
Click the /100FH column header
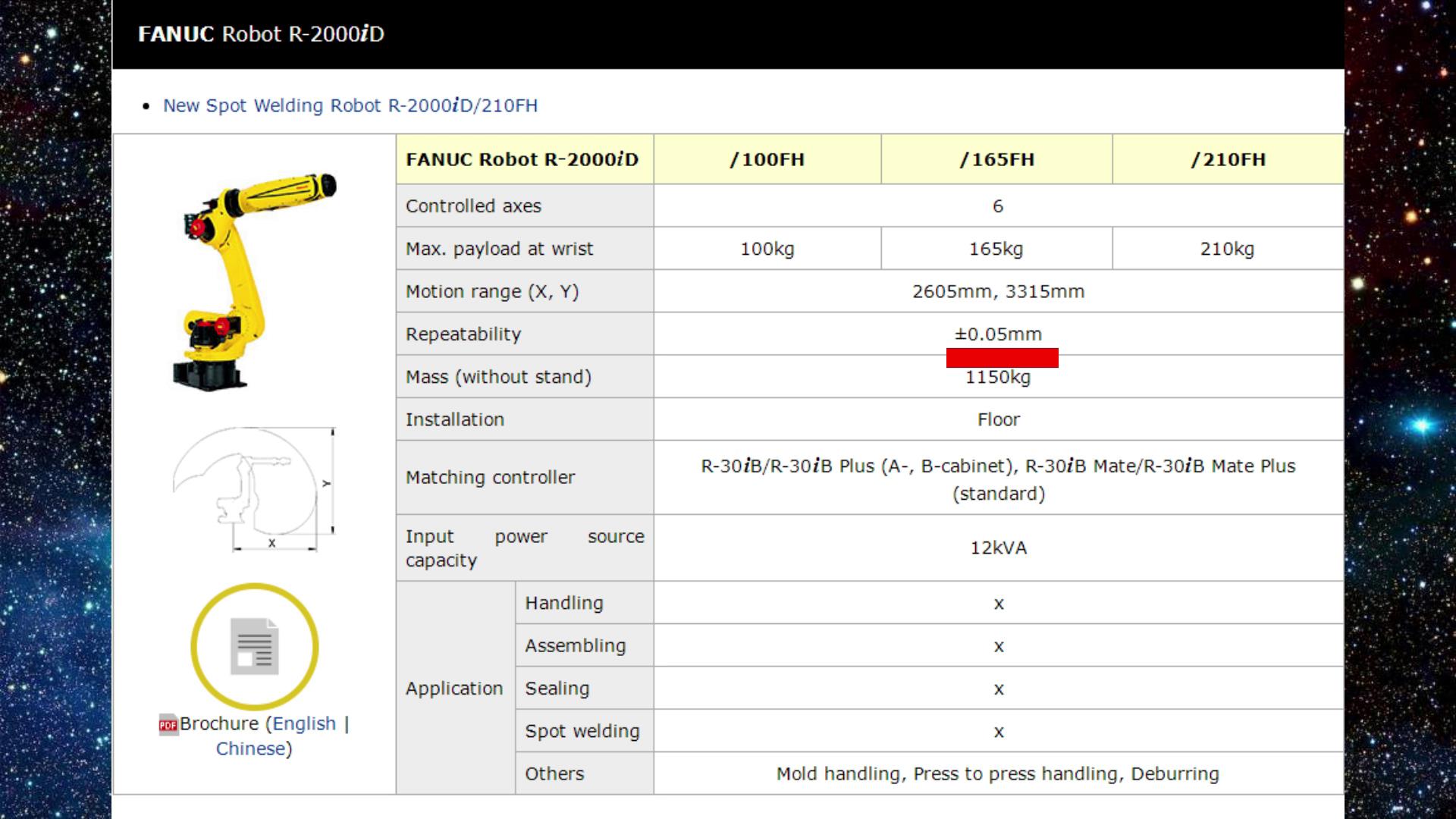pyautogui.click(x=767, y=159)
